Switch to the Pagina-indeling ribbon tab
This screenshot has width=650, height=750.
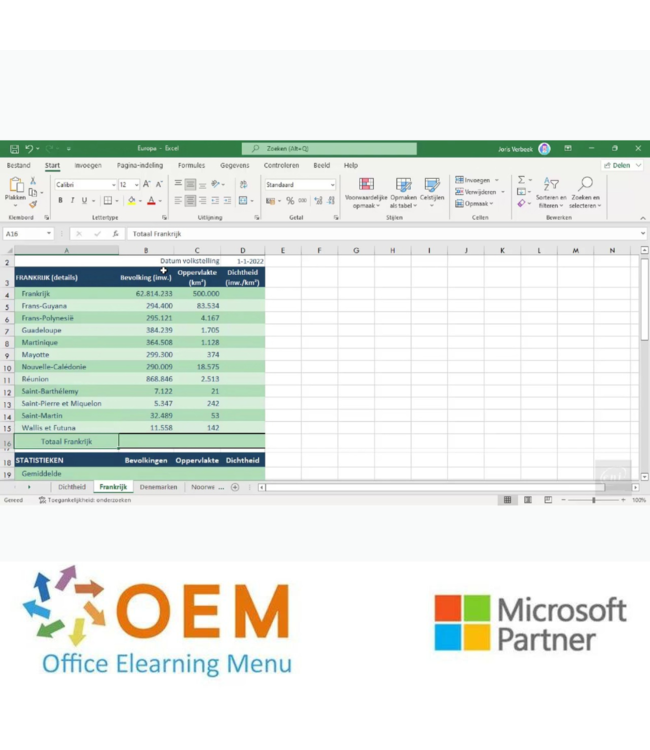point(140,165)
